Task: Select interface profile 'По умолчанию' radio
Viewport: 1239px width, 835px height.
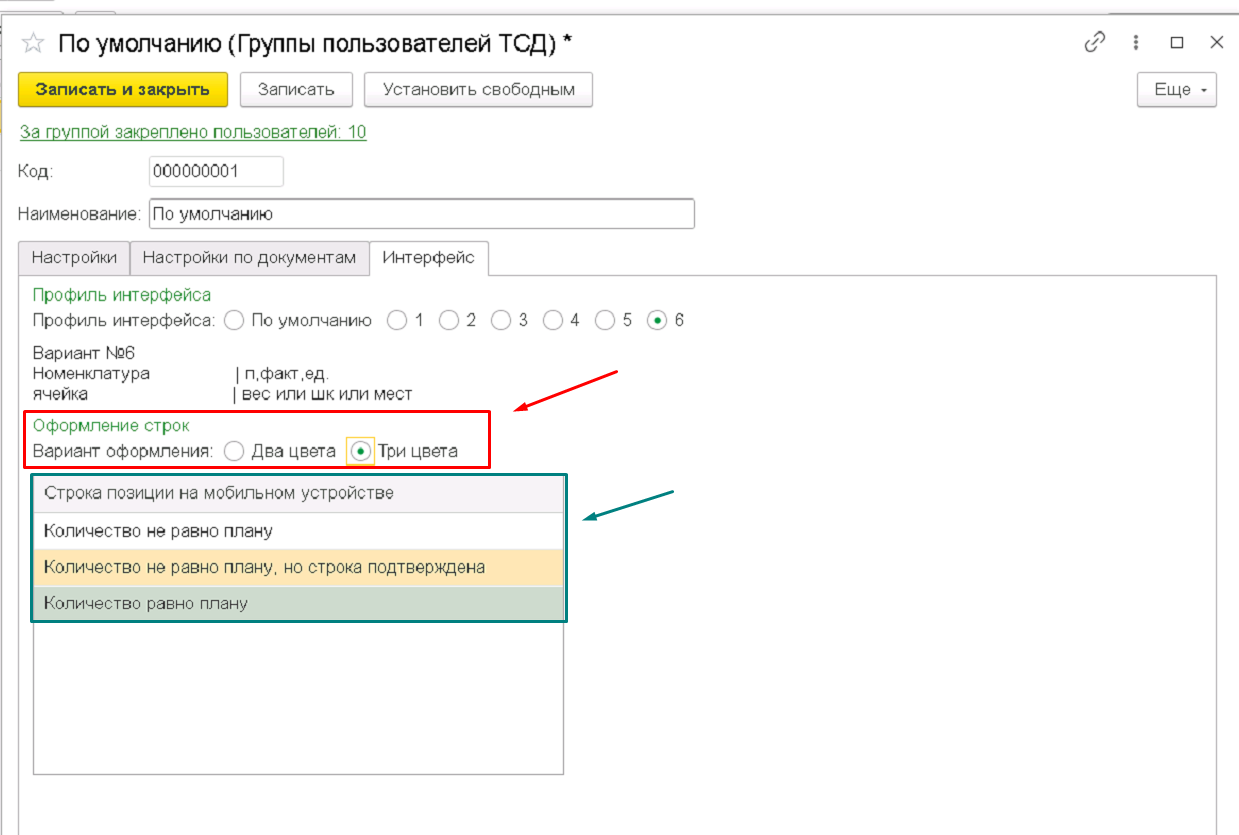Action: click(x=235, y=321)
